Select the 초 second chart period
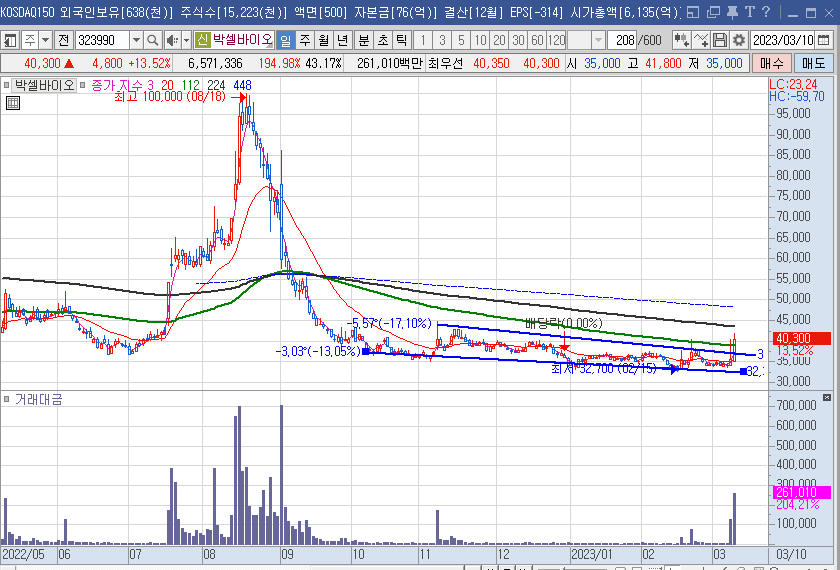 [382, 40]
